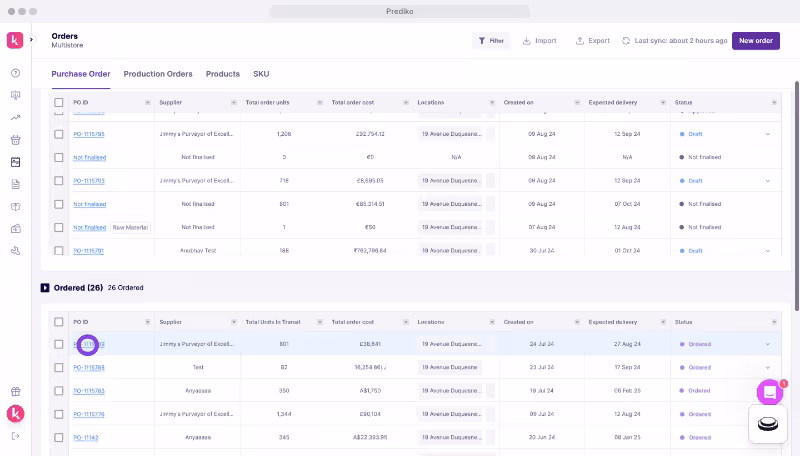Click the Import download icon

click(x=527, y=41)
